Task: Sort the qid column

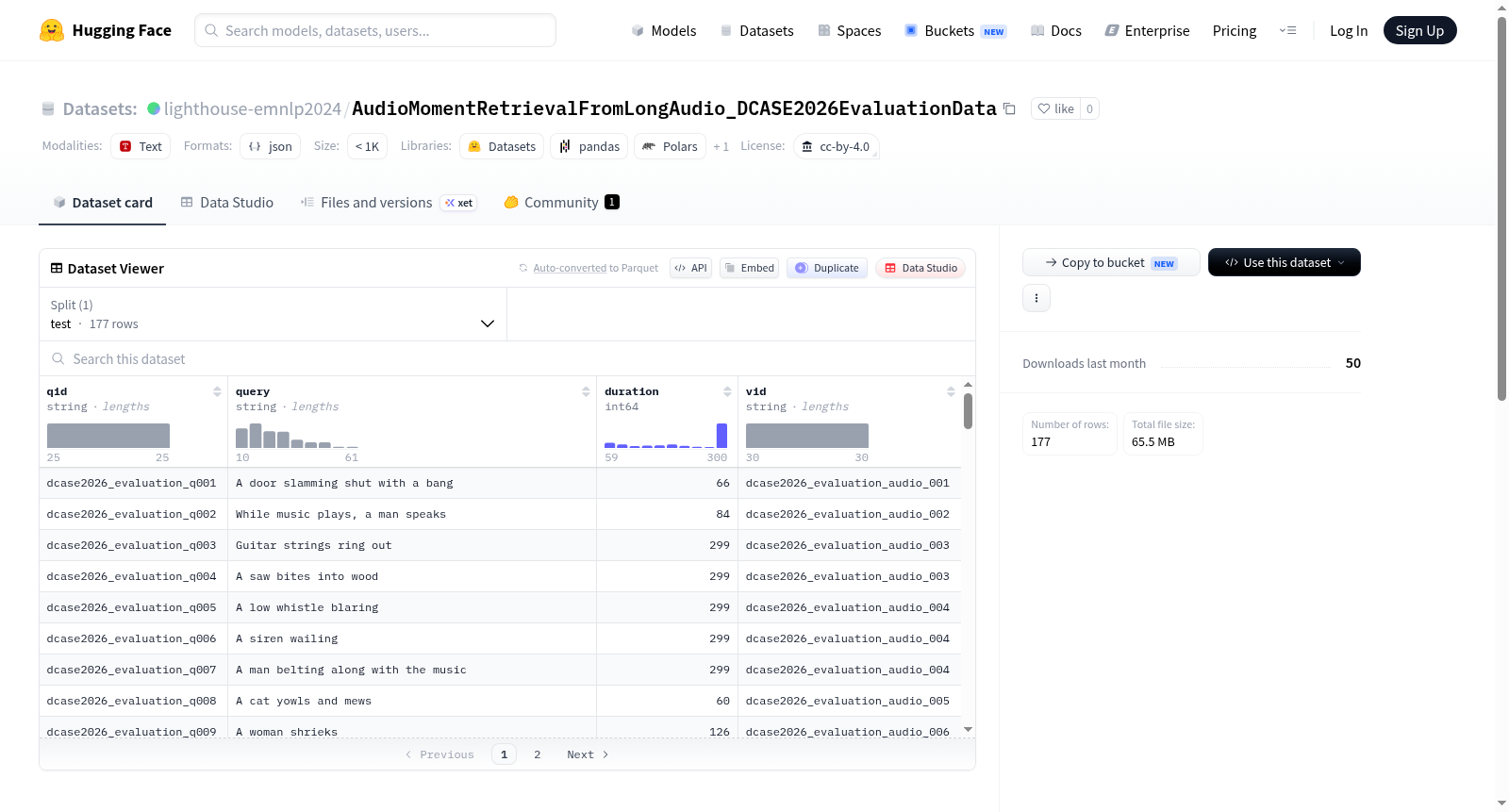Action: pyautogui.click(x=217, y=391)
